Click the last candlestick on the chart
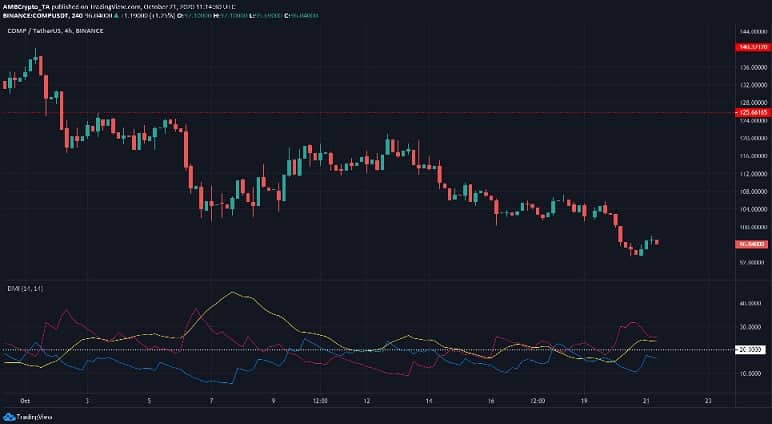 pyautogui.click(x=656, y=241)
